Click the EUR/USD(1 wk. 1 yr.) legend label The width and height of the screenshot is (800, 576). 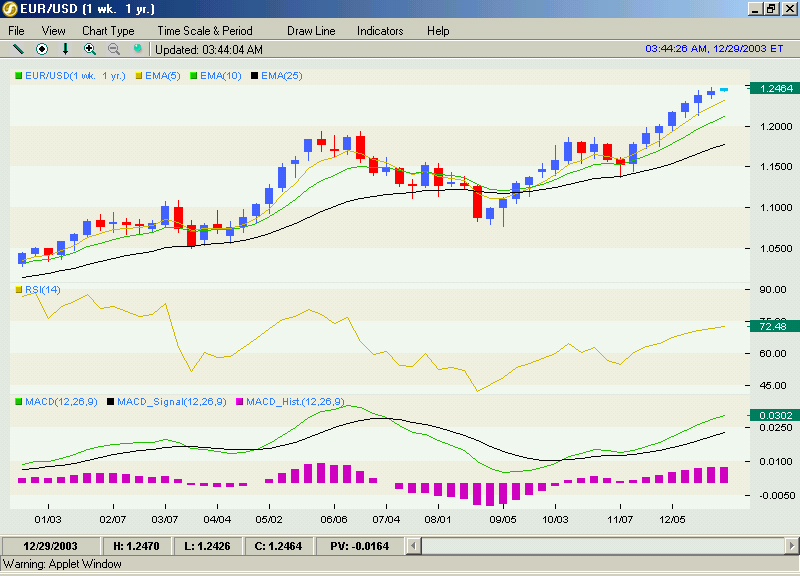tap(76, 76)
